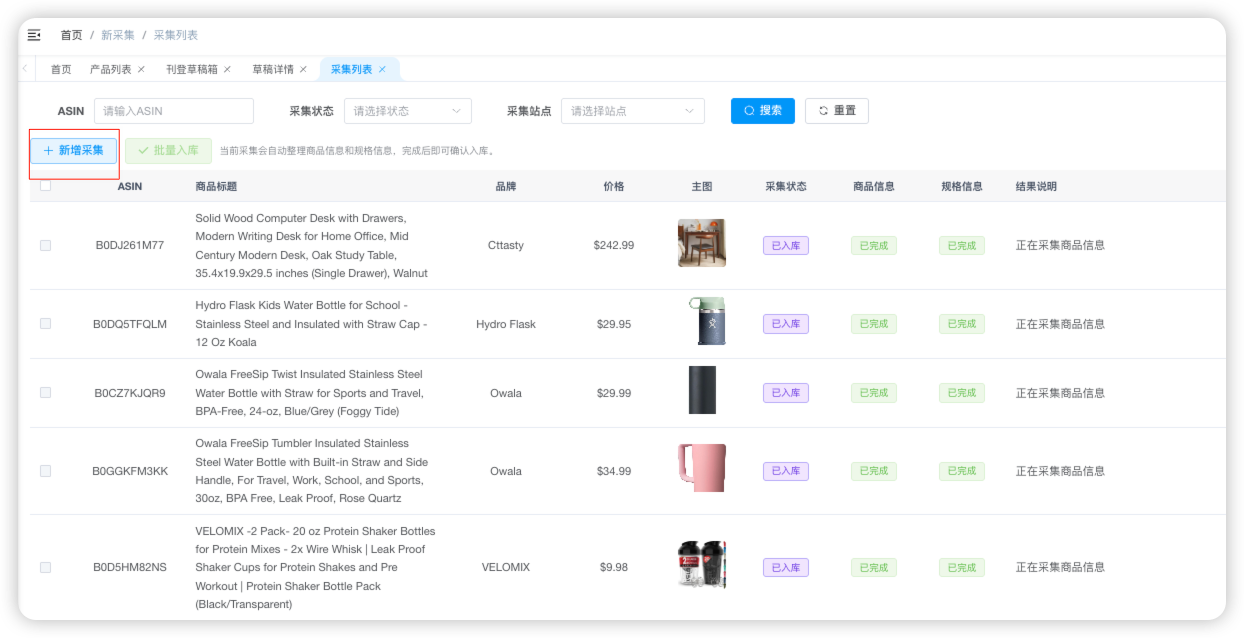The width and height of the screenshot is (1244, 638).
Task: Click the 商品标题 column header
Action: tap(216, 186)
